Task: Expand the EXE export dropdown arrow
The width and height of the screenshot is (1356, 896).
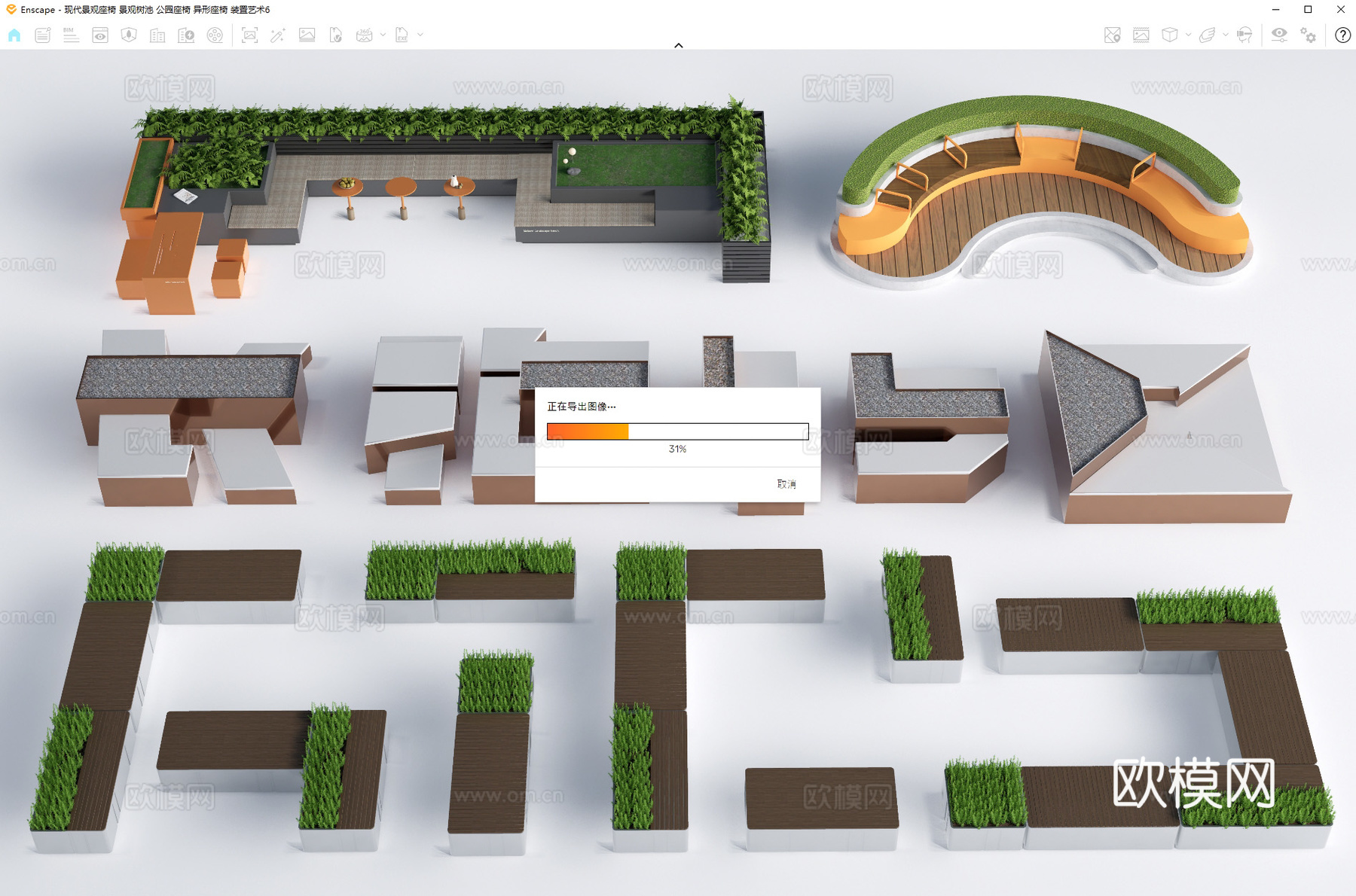Action: [x=420, y=35]
